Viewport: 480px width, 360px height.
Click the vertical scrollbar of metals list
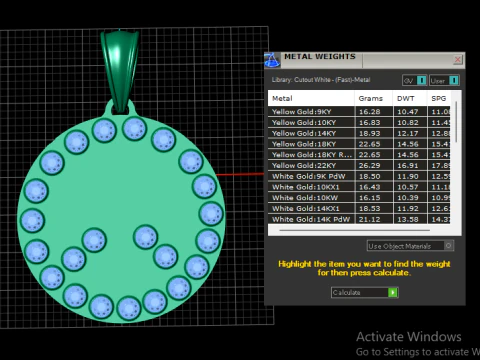point(456,122)
